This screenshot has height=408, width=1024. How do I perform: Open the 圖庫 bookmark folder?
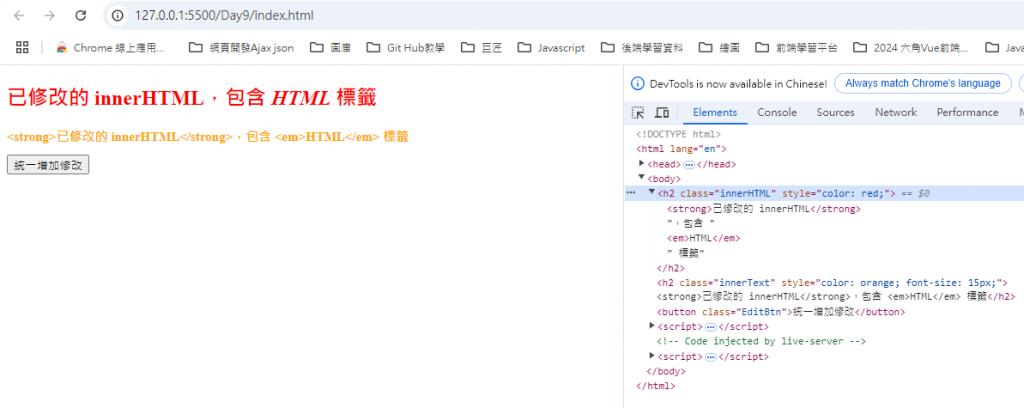point(330,48)
